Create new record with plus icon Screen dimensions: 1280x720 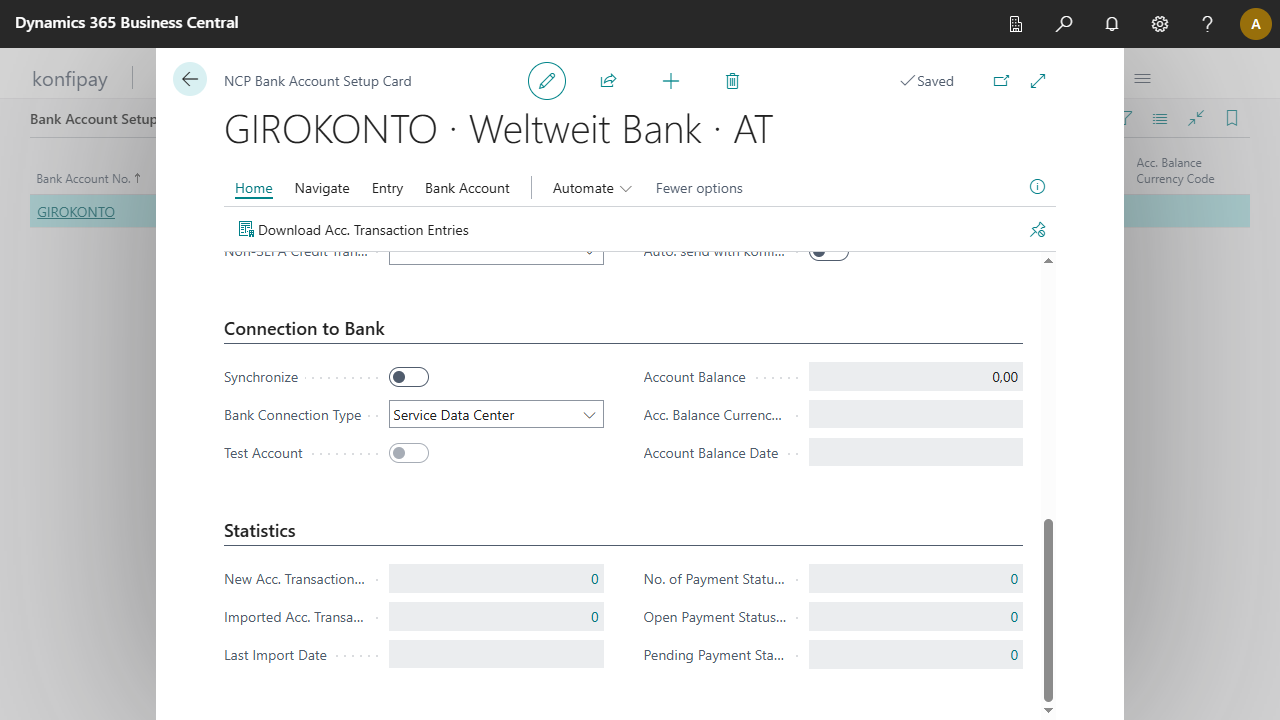coord(671,81)
